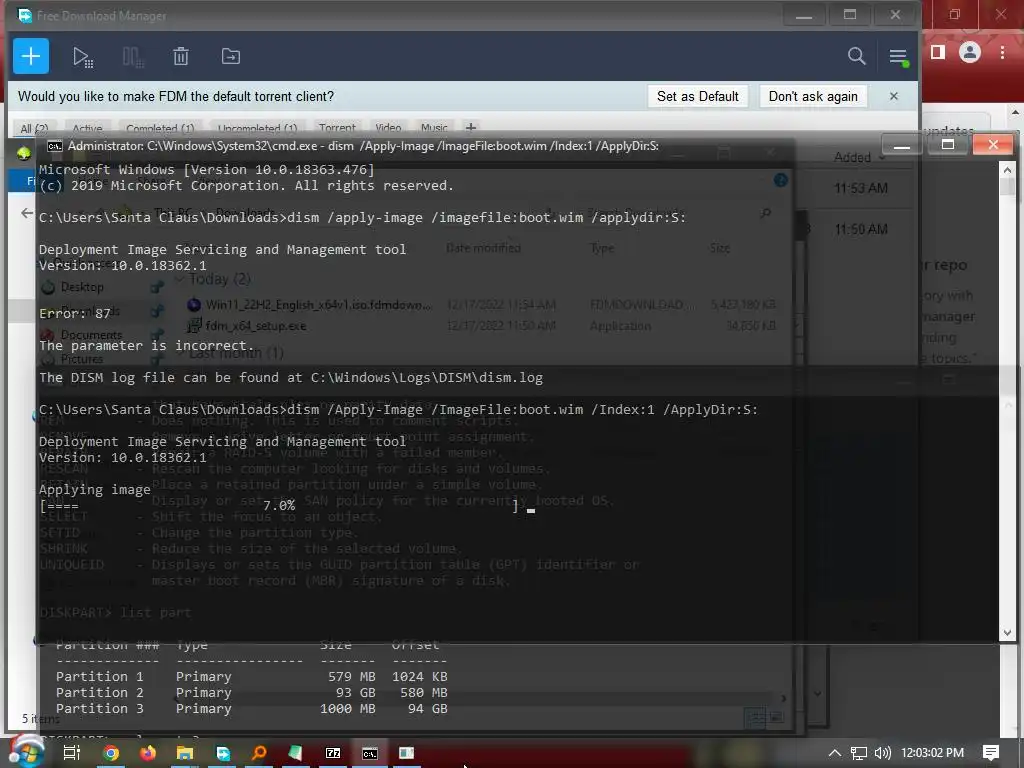The width and height of the screenshot is (1024, 768).
Task: Select the Video tab in FDM
Action: point(388,128)
